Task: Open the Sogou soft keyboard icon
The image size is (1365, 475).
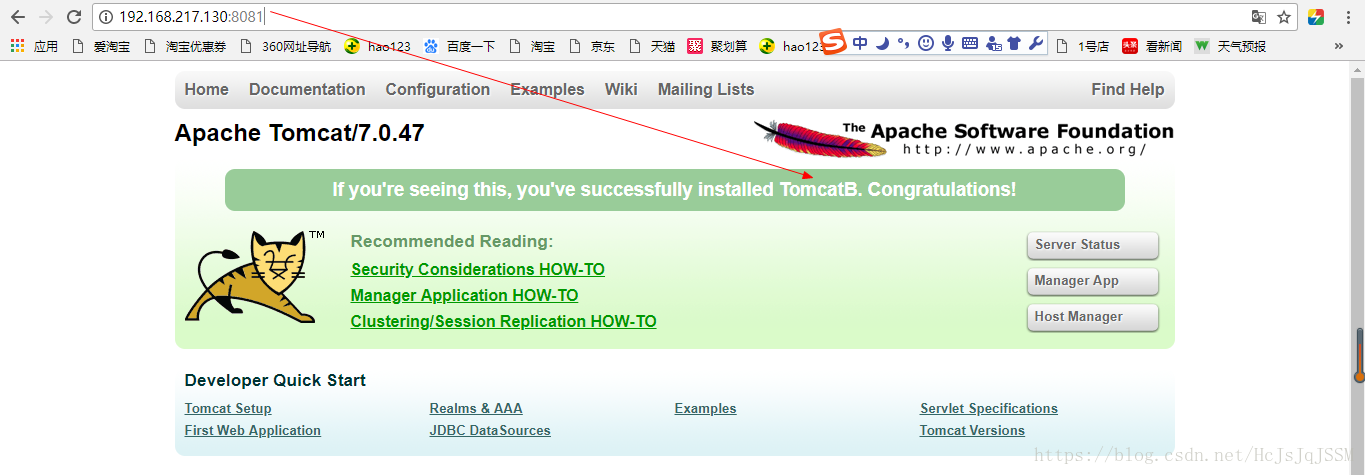Action: [x=970, y=43]
